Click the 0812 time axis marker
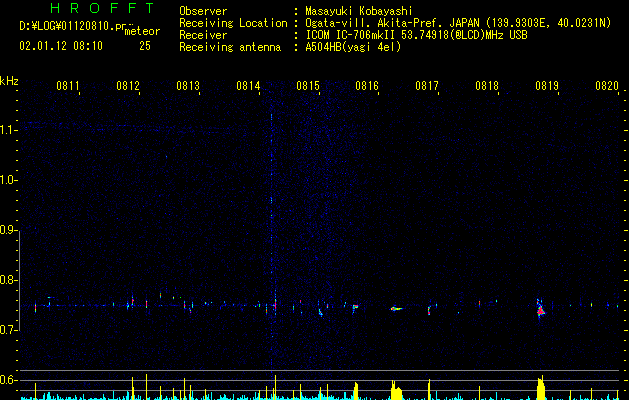This screenshot has height=400, width=629. click(128, 86)
